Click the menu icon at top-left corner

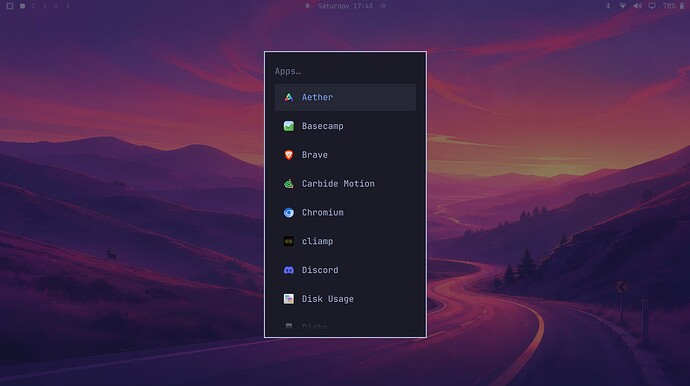(x=9, y=6)
